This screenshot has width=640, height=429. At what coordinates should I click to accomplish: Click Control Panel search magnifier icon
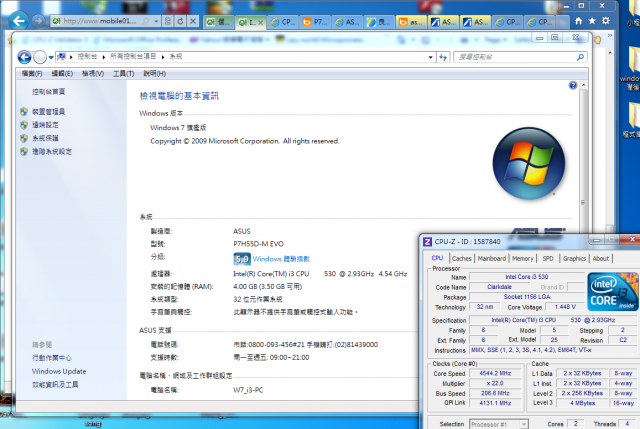click(580, 57)
